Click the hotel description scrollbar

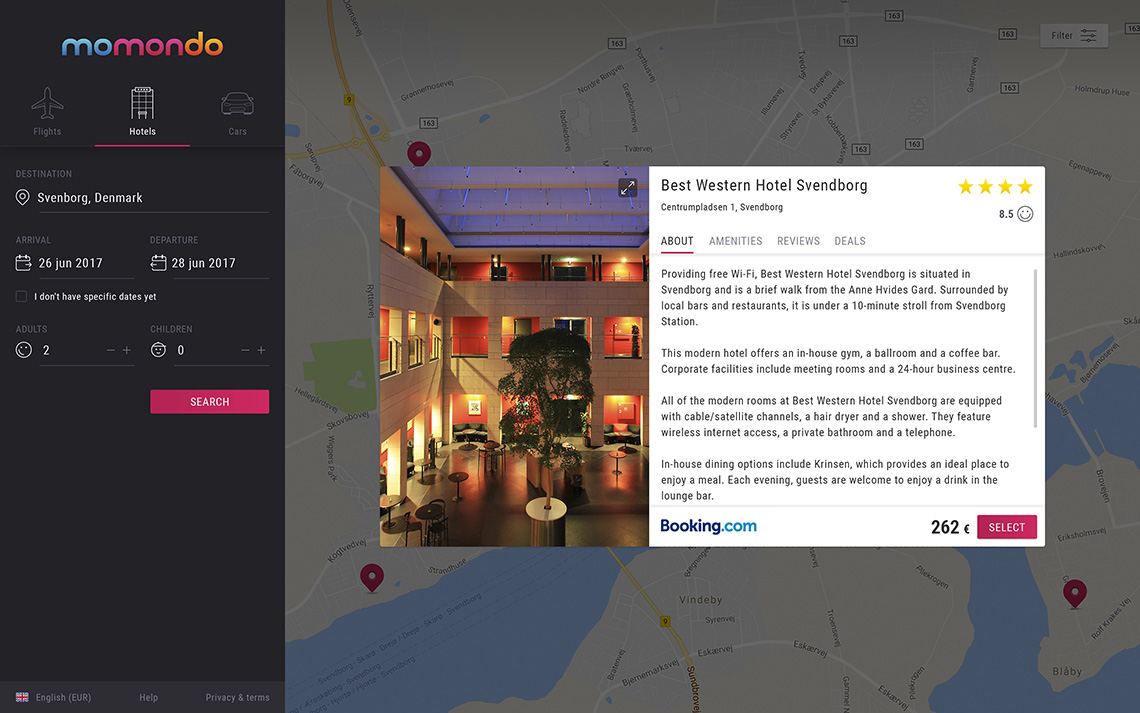1035,348
